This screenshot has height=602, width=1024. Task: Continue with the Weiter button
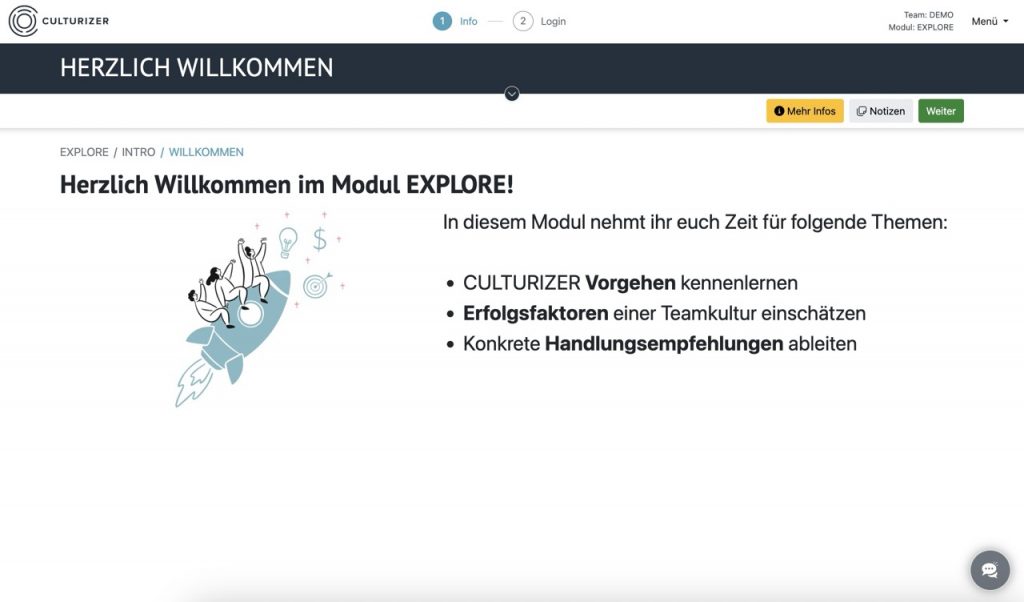940,111
